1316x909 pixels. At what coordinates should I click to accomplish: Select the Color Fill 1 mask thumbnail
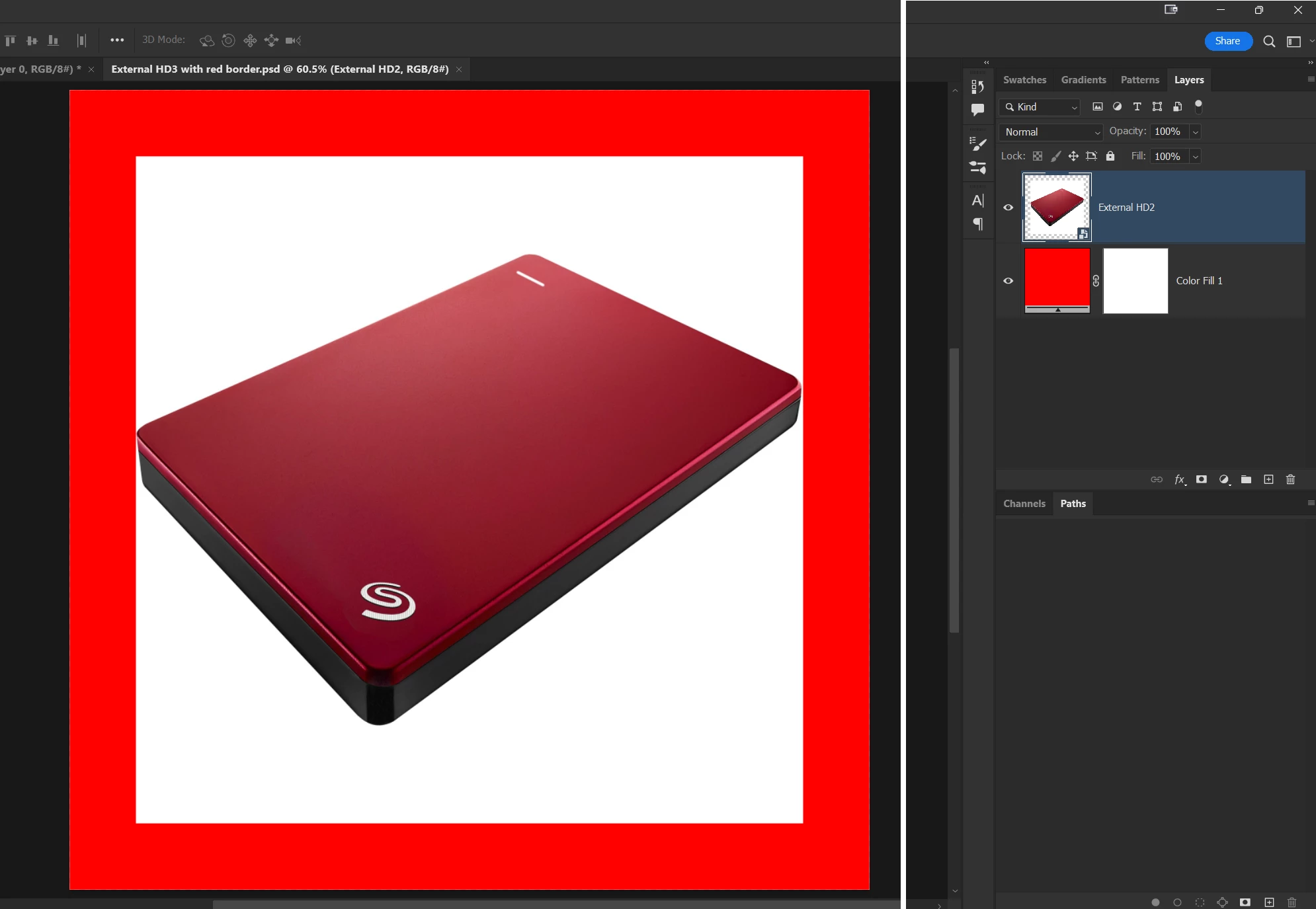[x=1135, y=281]
